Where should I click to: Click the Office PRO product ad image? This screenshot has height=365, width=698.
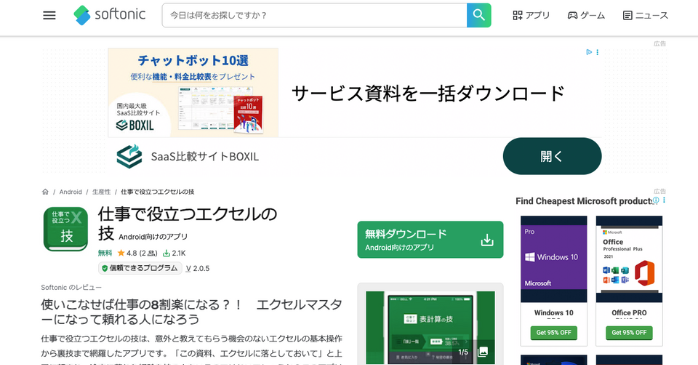pos(629,259)
